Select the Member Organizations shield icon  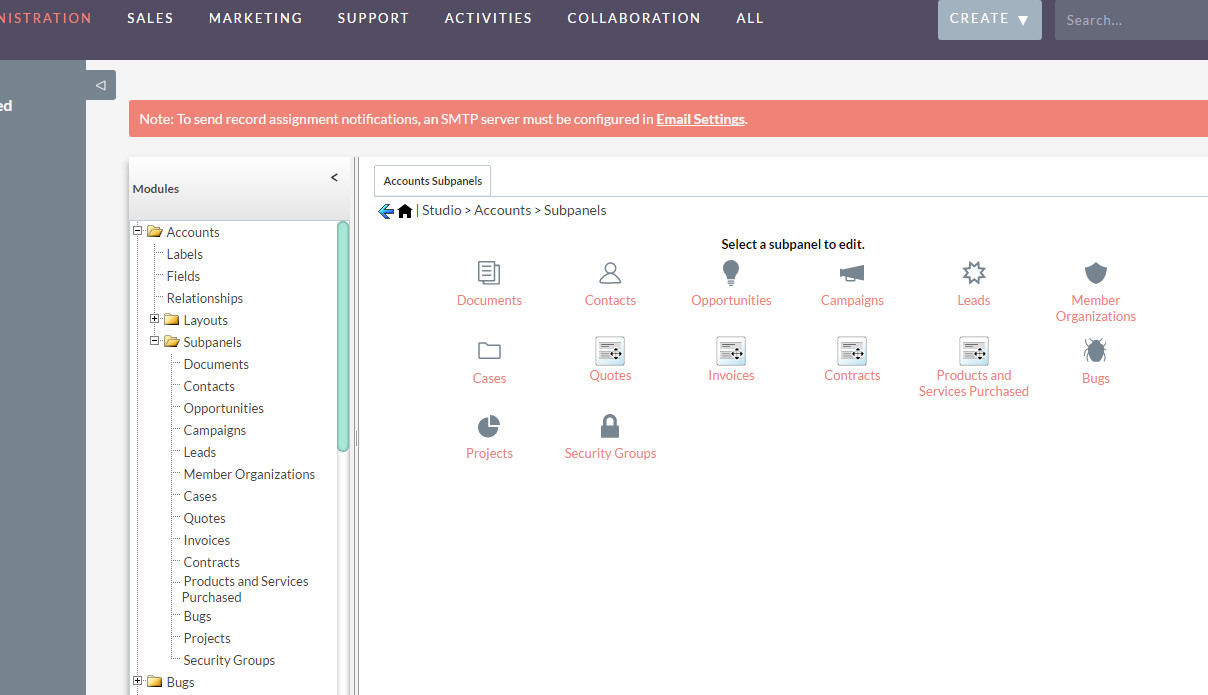tap(1096, 273)
